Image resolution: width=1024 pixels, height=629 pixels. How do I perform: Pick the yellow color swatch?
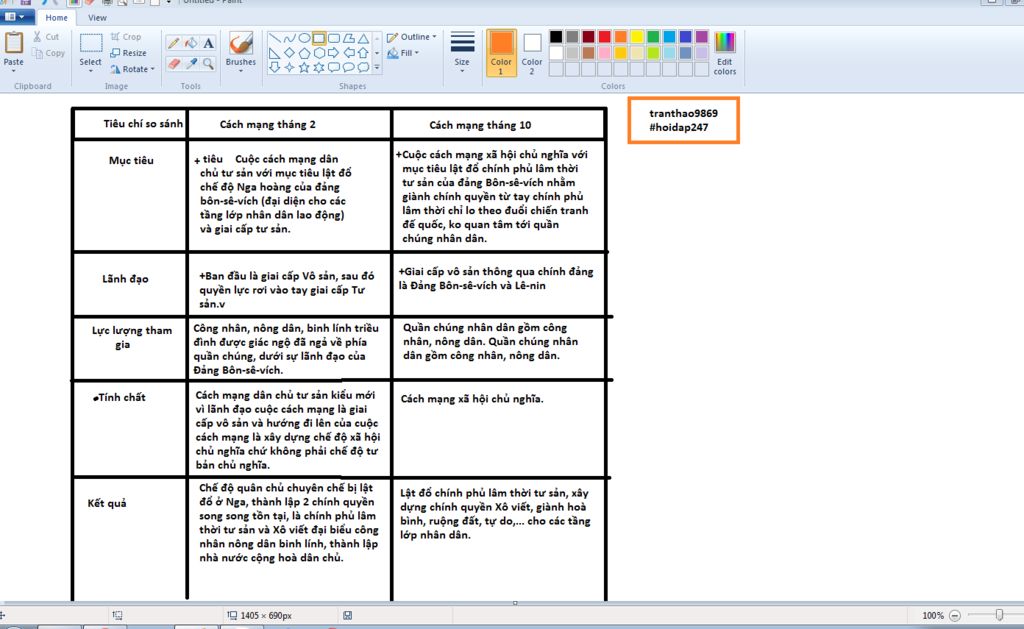coord(637,37)
